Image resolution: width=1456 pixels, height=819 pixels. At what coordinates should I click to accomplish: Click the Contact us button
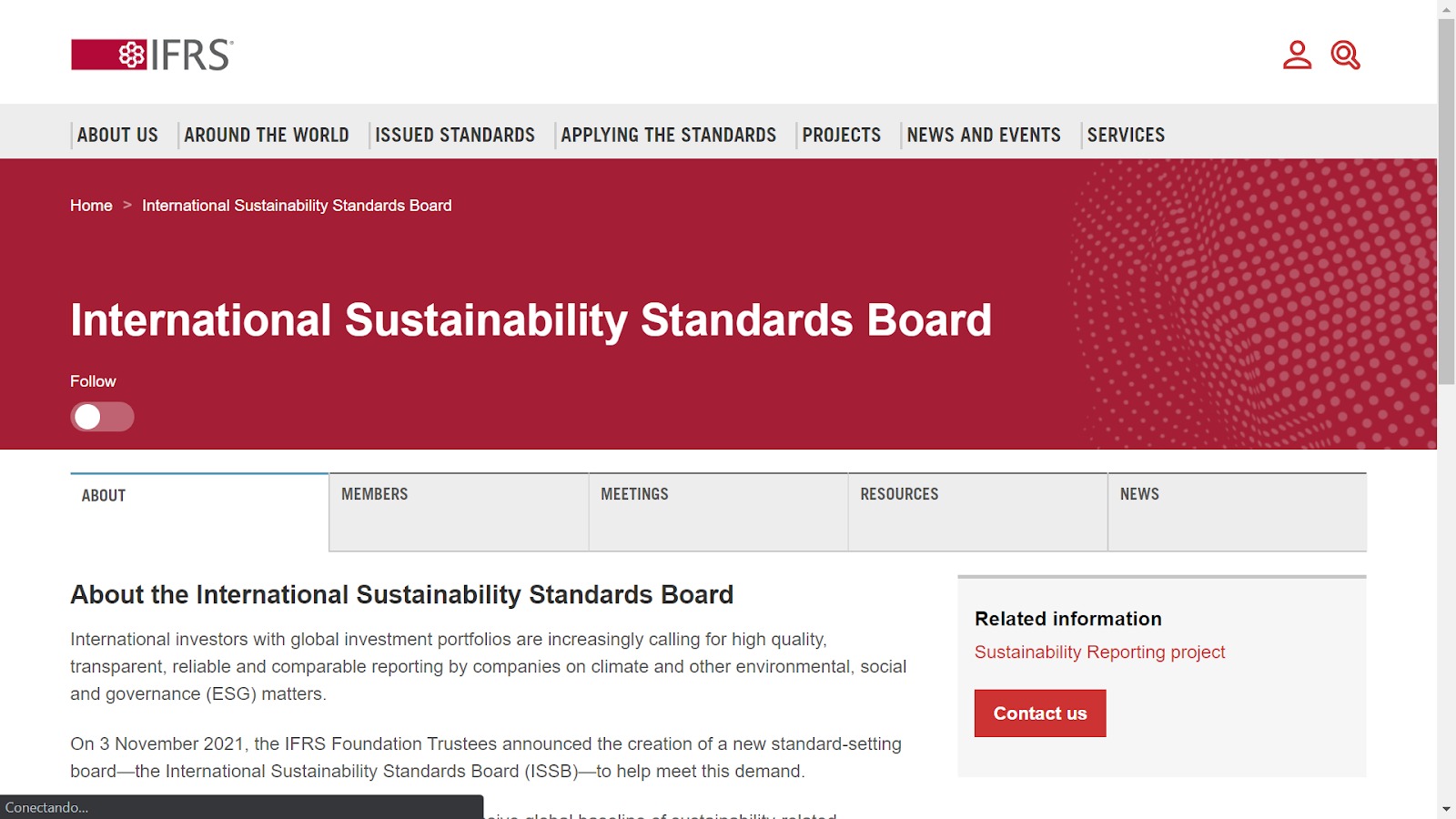click(x=1040, y=713)
